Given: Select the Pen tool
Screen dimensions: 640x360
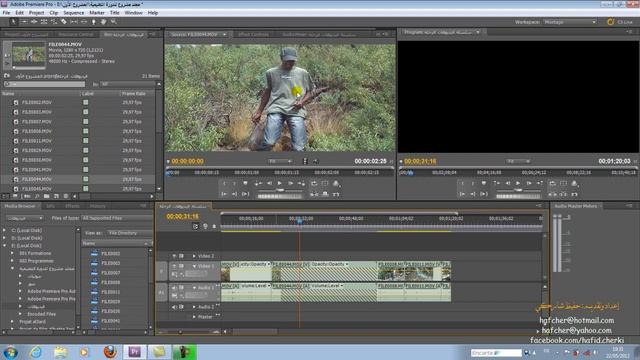Looking at the screenshot, I should click(x=93, y=22).
